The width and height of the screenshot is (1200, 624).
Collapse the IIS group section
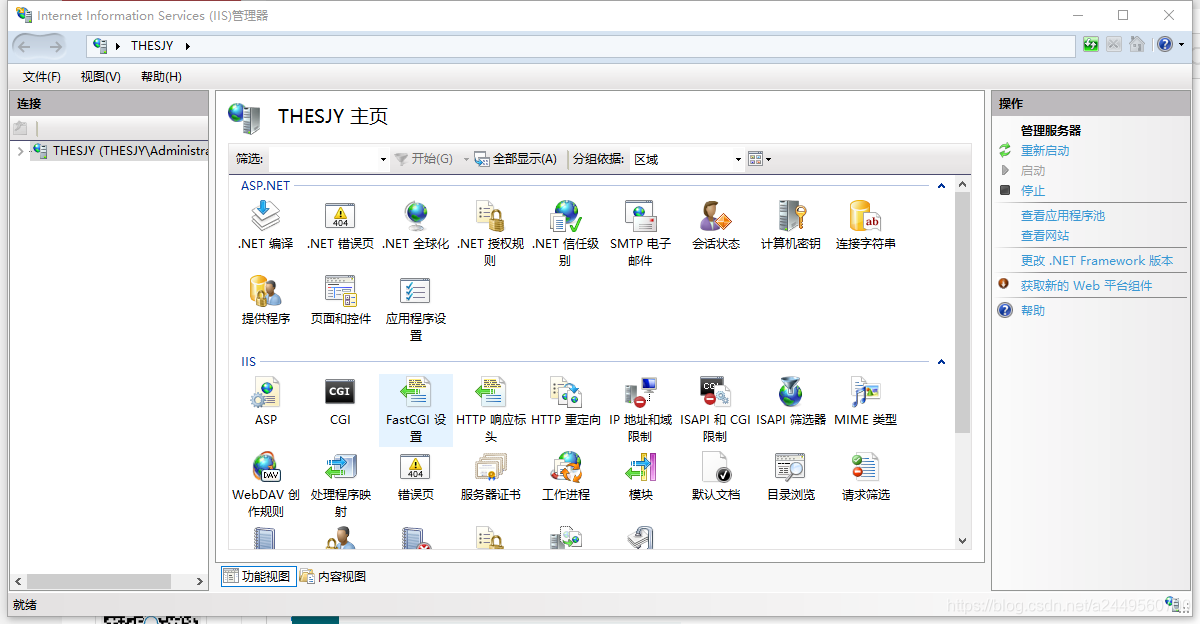(x=941, y=362)
